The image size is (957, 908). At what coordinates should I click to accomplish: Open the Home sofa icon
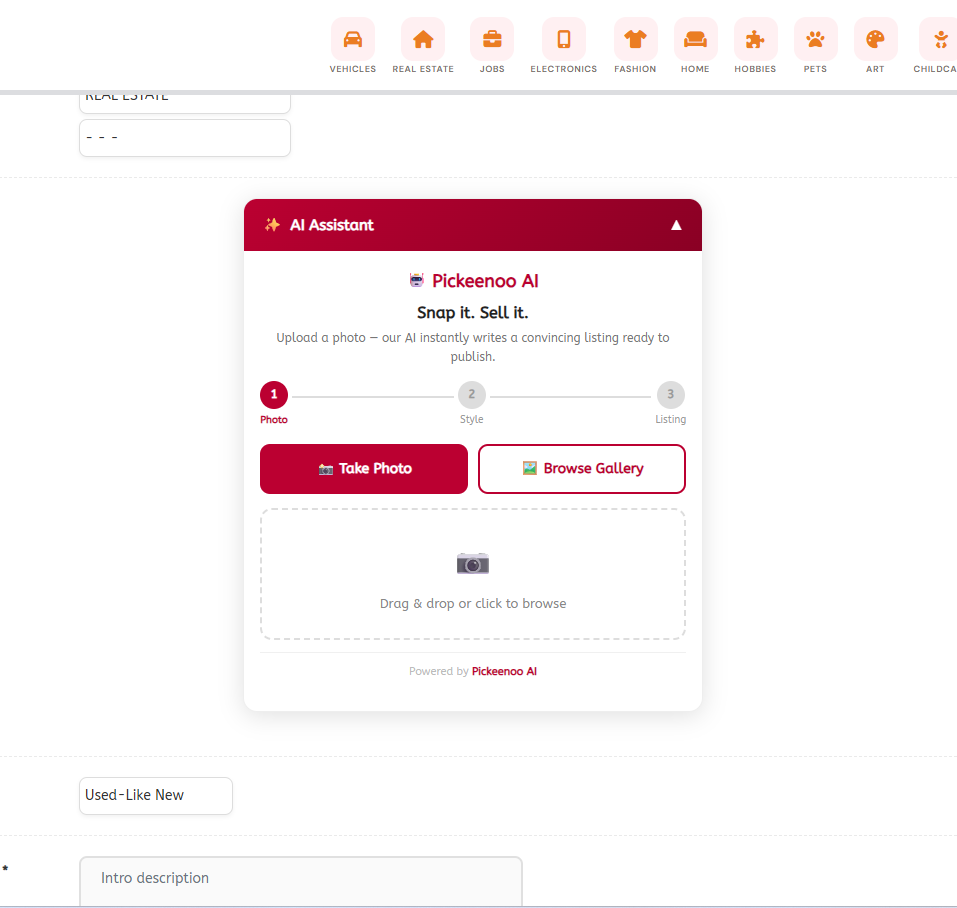(695, 39)
